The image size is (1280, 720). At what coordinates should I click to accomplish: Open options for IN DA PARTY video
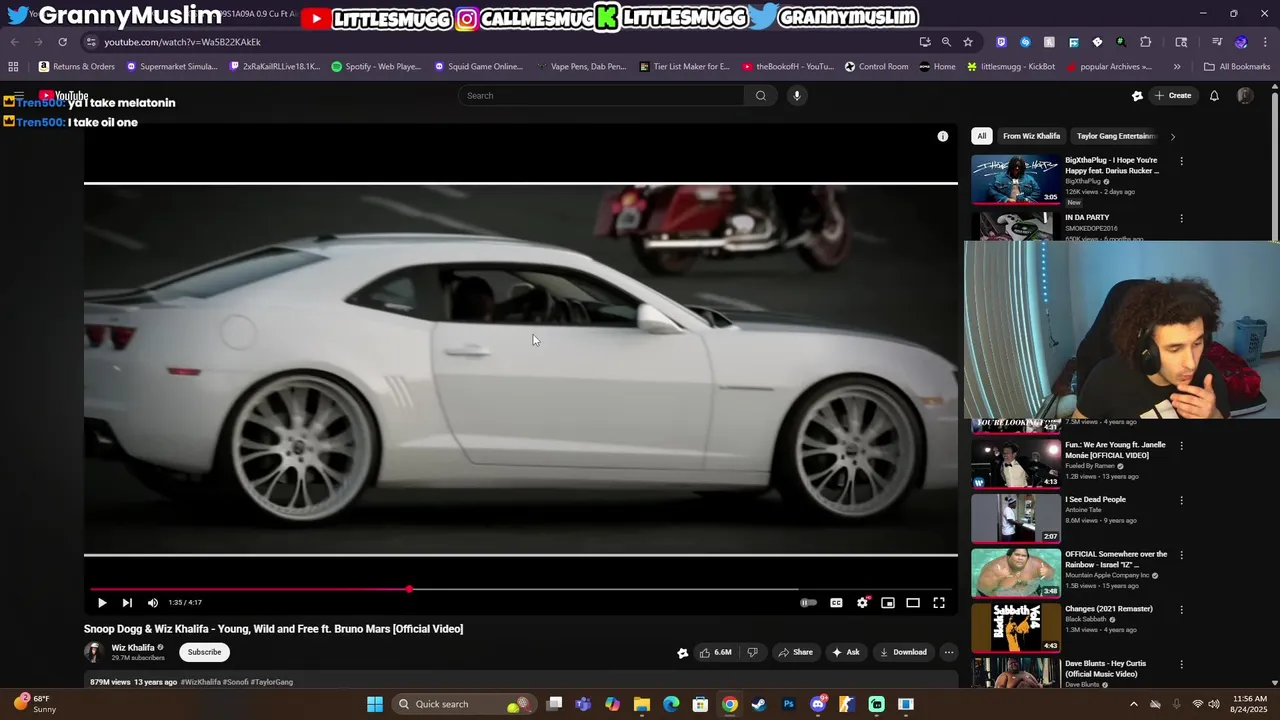click(x=1181, y=218)
